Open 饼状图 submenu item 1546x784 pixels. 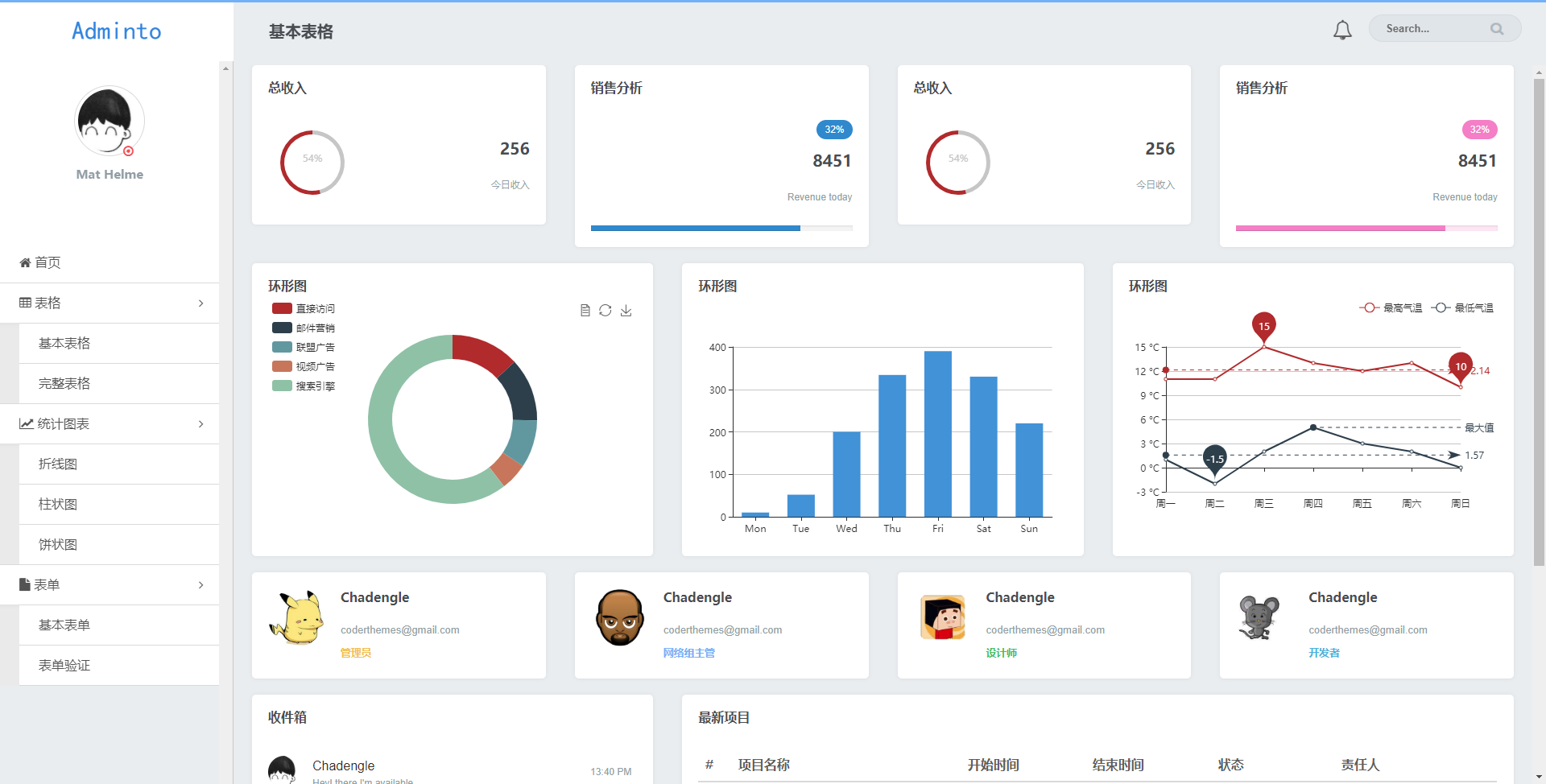[119, 544]
